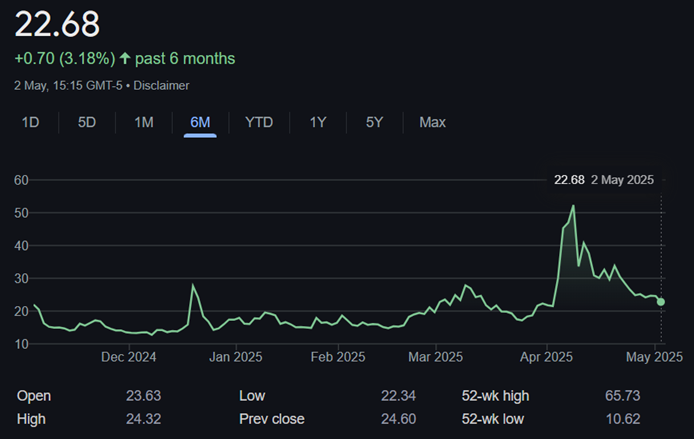Image resolution: width=694 pixels, height=439 pixels.
Task: Switch to the 1Y time range
Action: 318,122
